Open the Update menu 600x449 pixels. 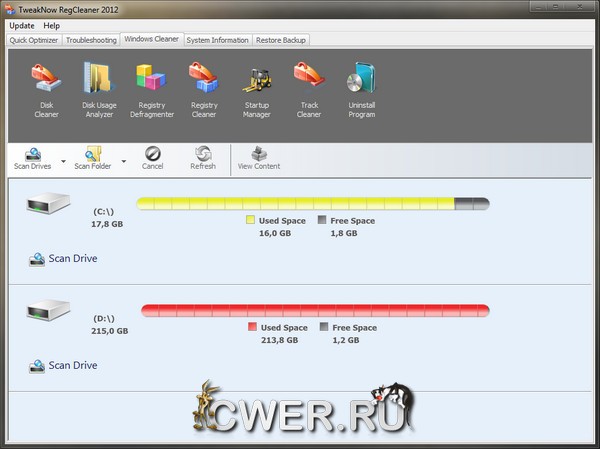pyautogui.click(x=21, y=25)
